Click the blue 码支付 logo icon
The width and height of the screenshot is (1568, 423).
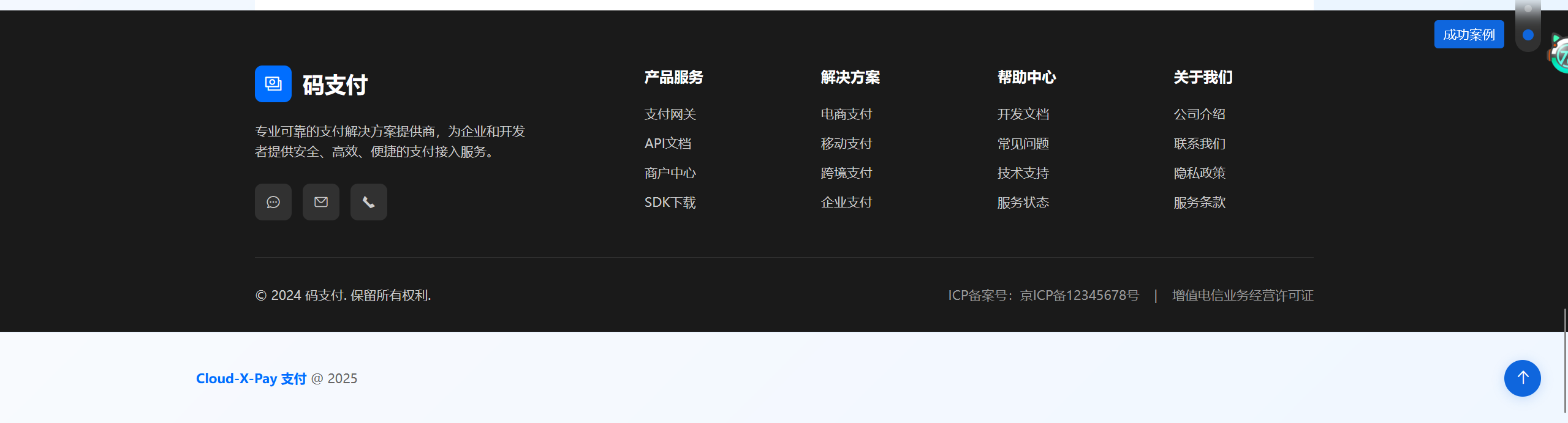(x=273, y=84)
